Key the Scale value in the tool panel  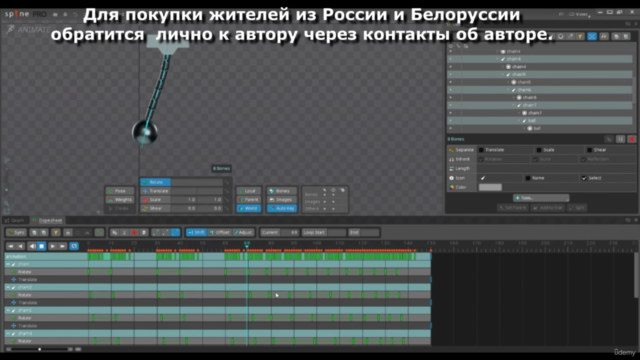227,200
